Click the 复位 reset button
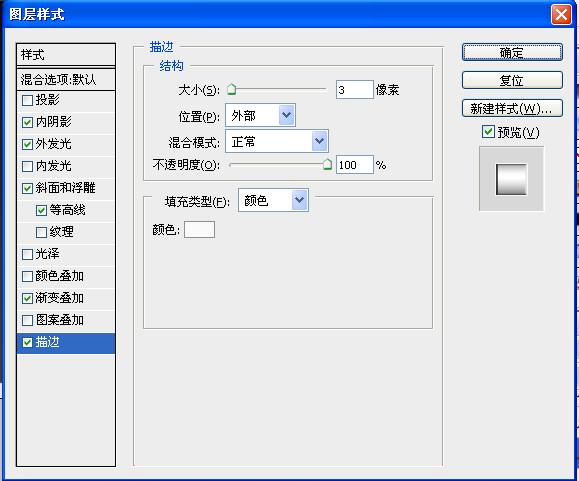The height and width of the screenshot is (481, 579). coord(512,80)
